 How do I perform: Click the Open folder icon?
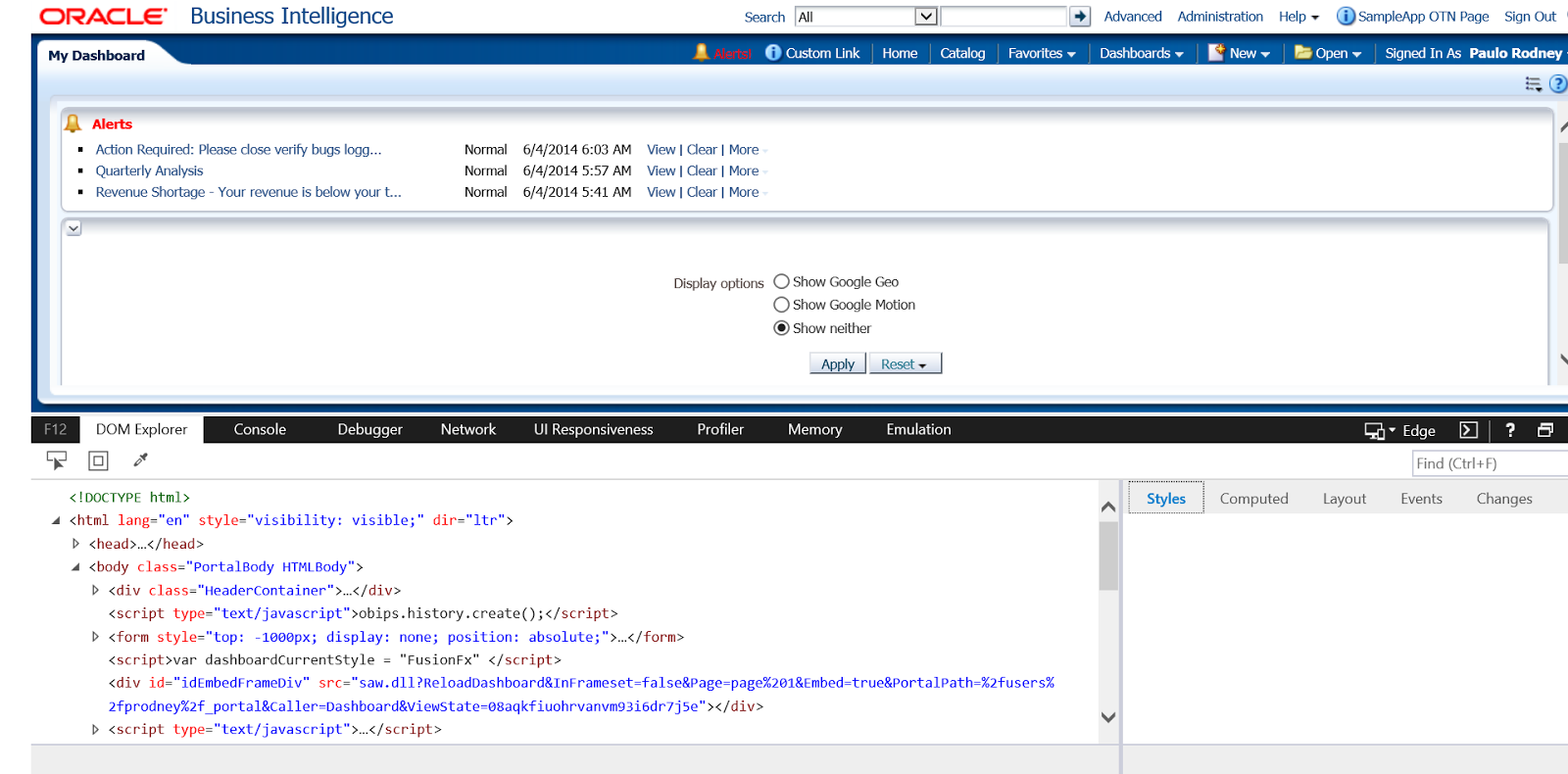click(x=1303, y=53)
